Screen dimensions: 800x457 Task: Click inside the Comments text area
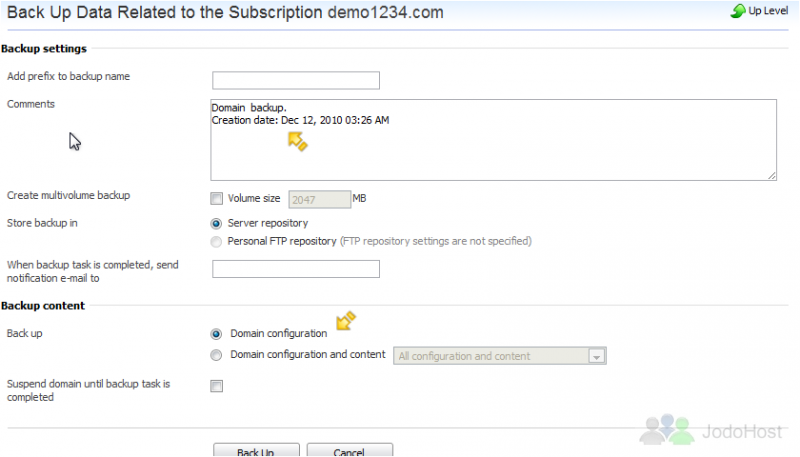[x=493, y=140]
